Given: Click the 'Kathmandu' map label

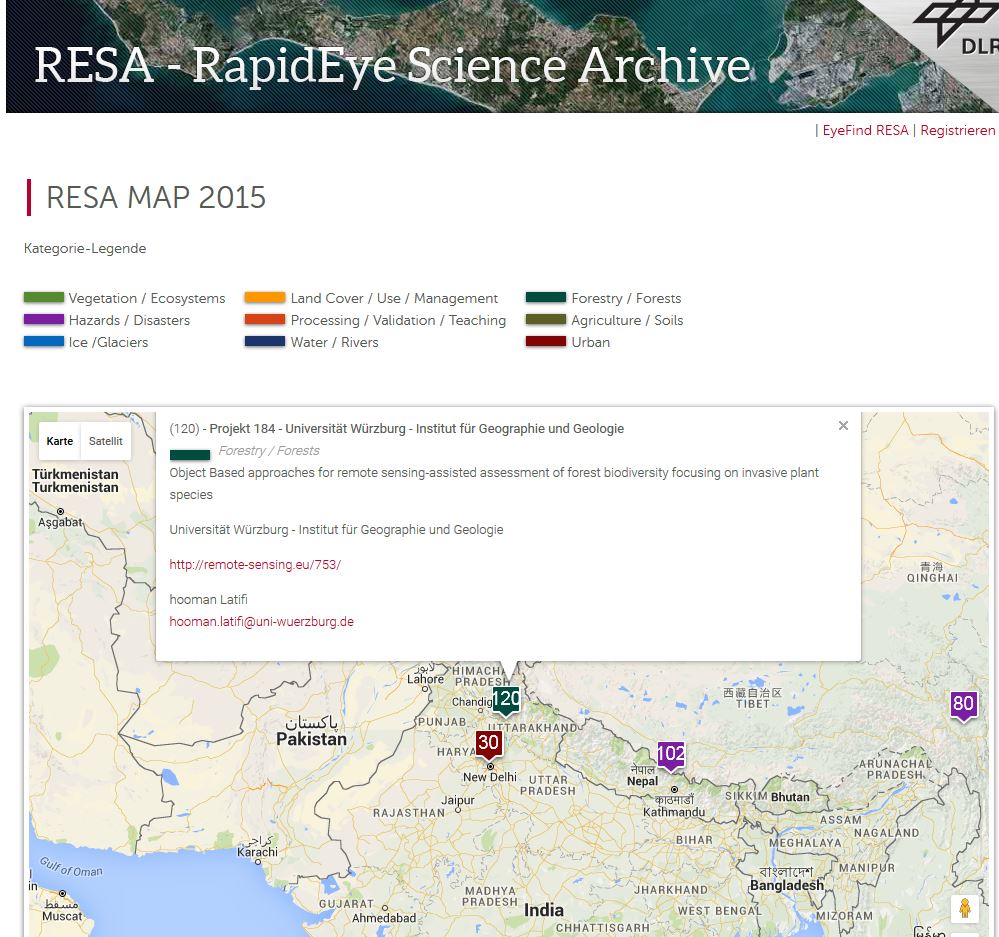Looking at the screenshot, I should (674, 812).
